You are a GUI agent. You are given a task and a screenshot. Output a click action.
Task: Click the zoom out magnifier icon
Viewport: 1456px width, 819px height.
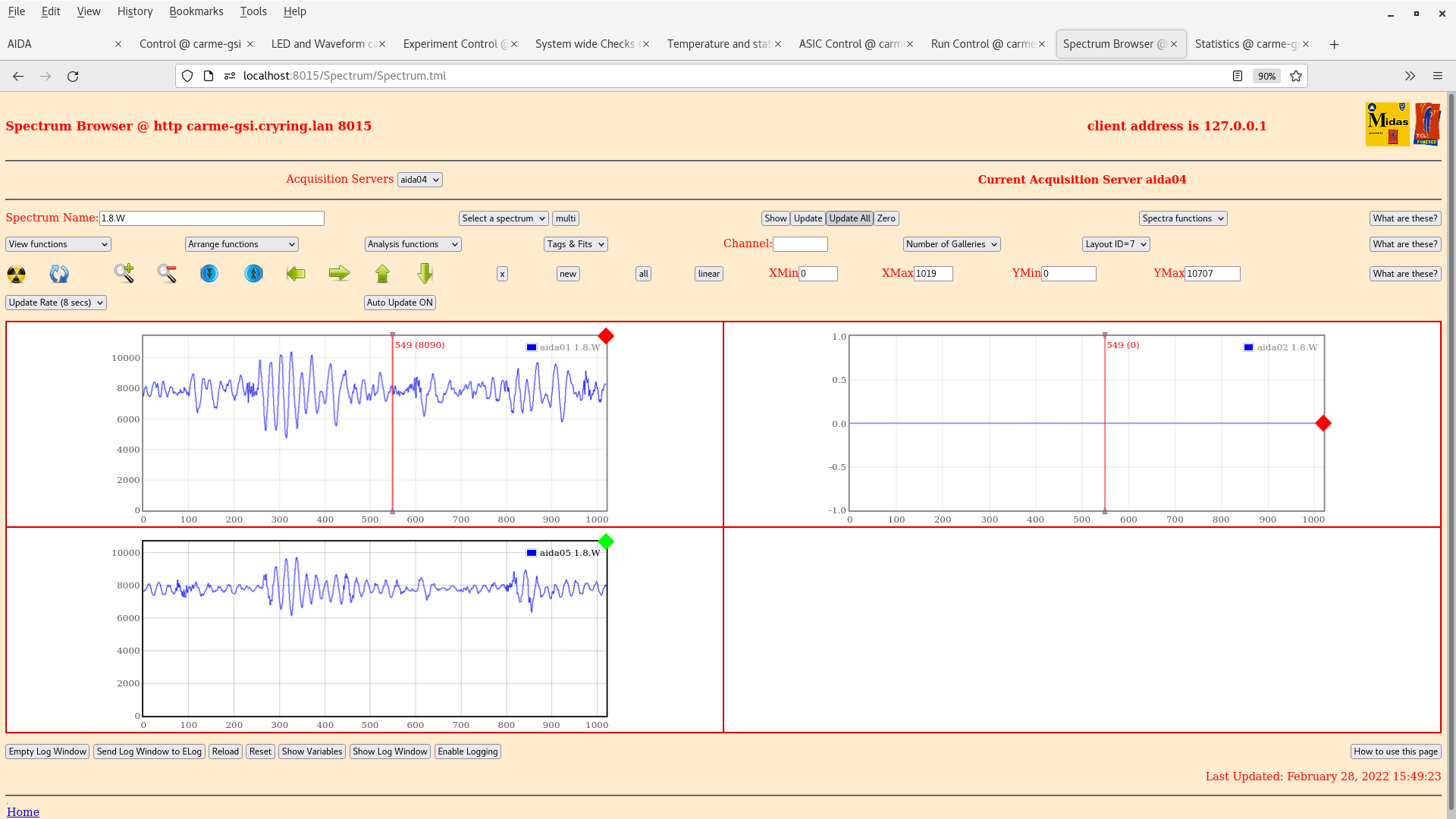coord(167,274)
